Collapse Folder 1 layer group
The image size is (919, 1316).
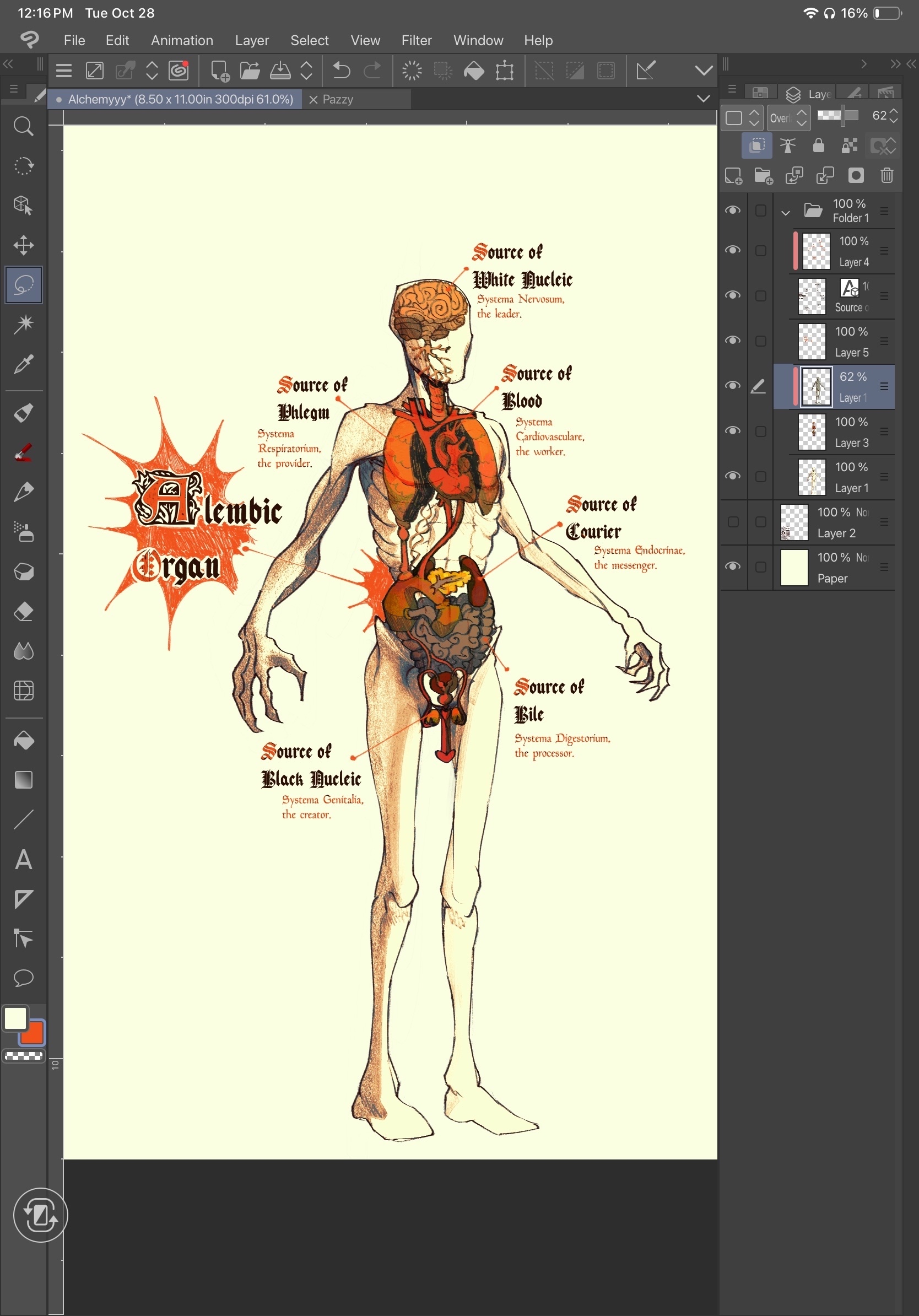pos(786,213)
